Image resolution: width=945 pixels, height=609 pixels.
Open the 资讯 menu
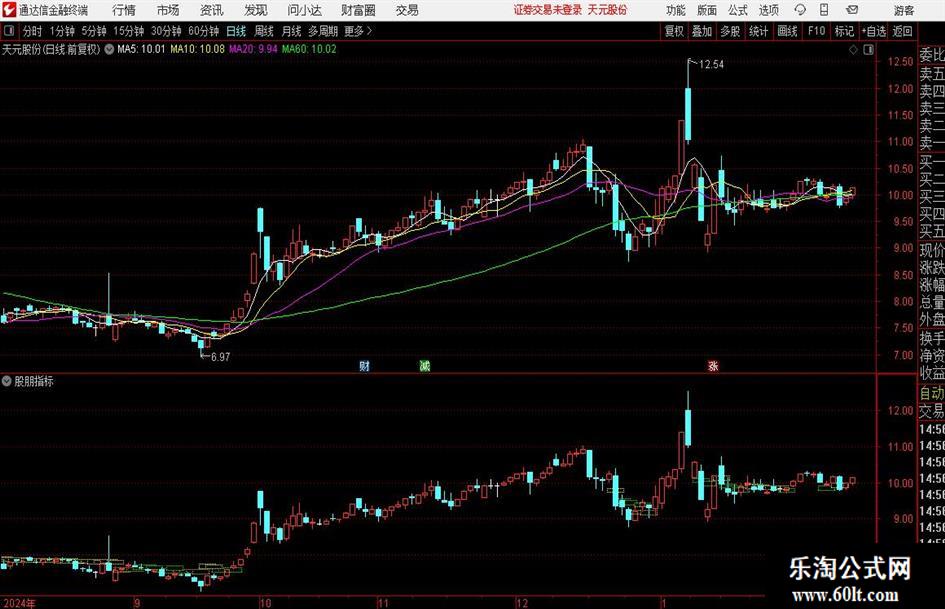[x=212, y=10]
